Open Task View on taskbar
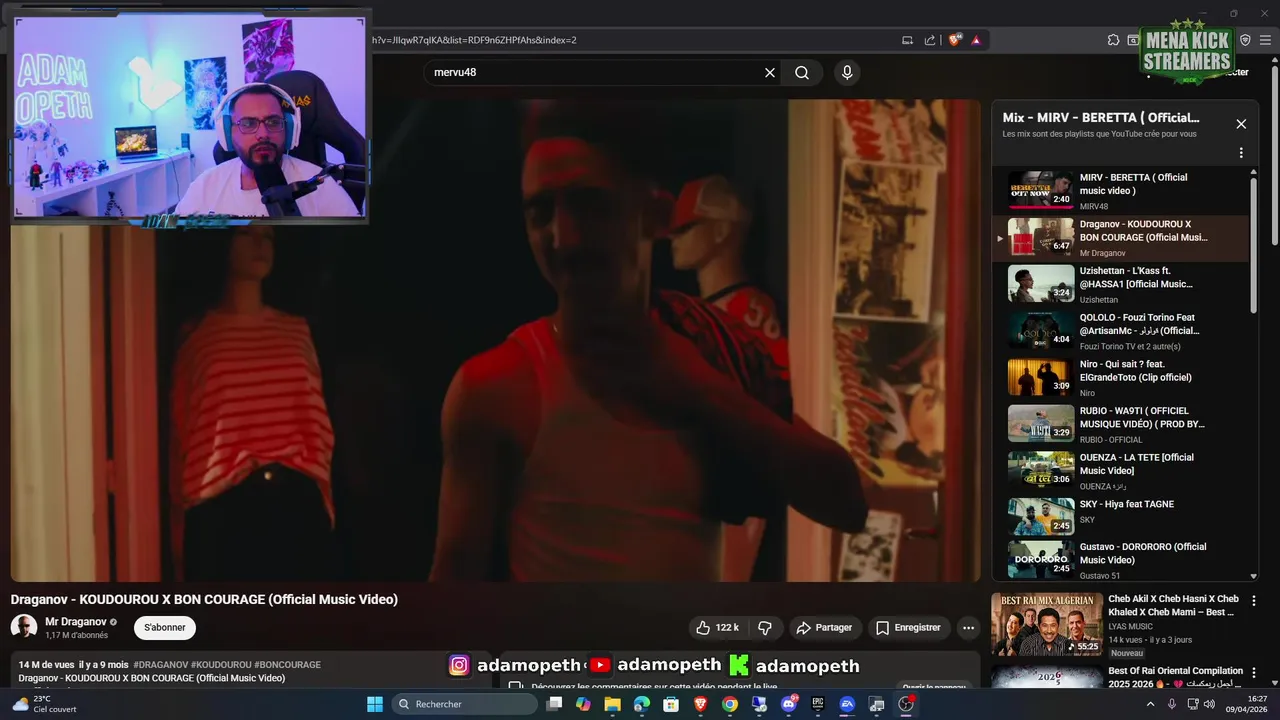 point(555,704)
